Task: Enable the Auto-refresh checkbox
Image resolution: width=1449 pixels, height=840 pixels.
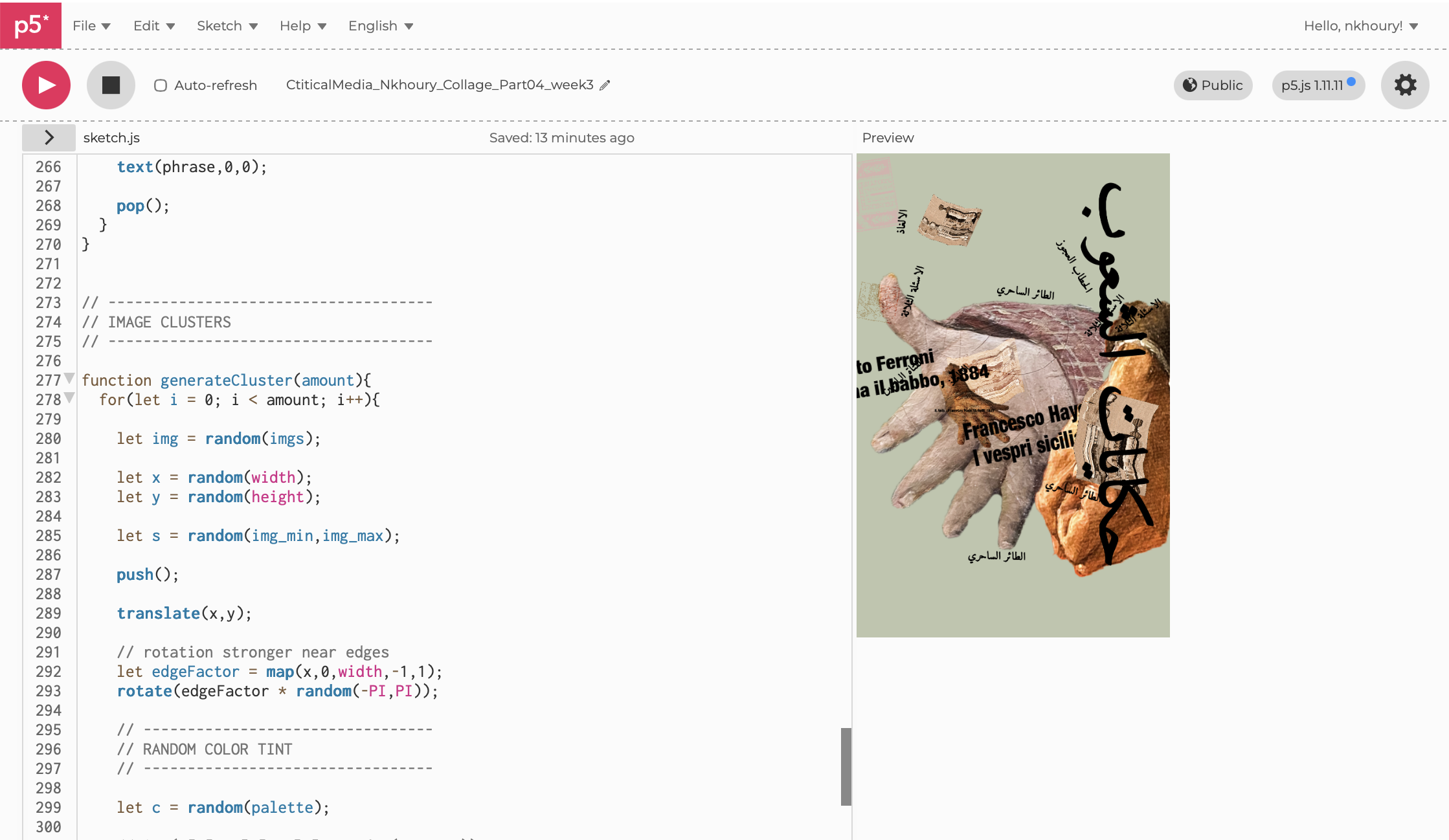Action: [x=161, y=85]
